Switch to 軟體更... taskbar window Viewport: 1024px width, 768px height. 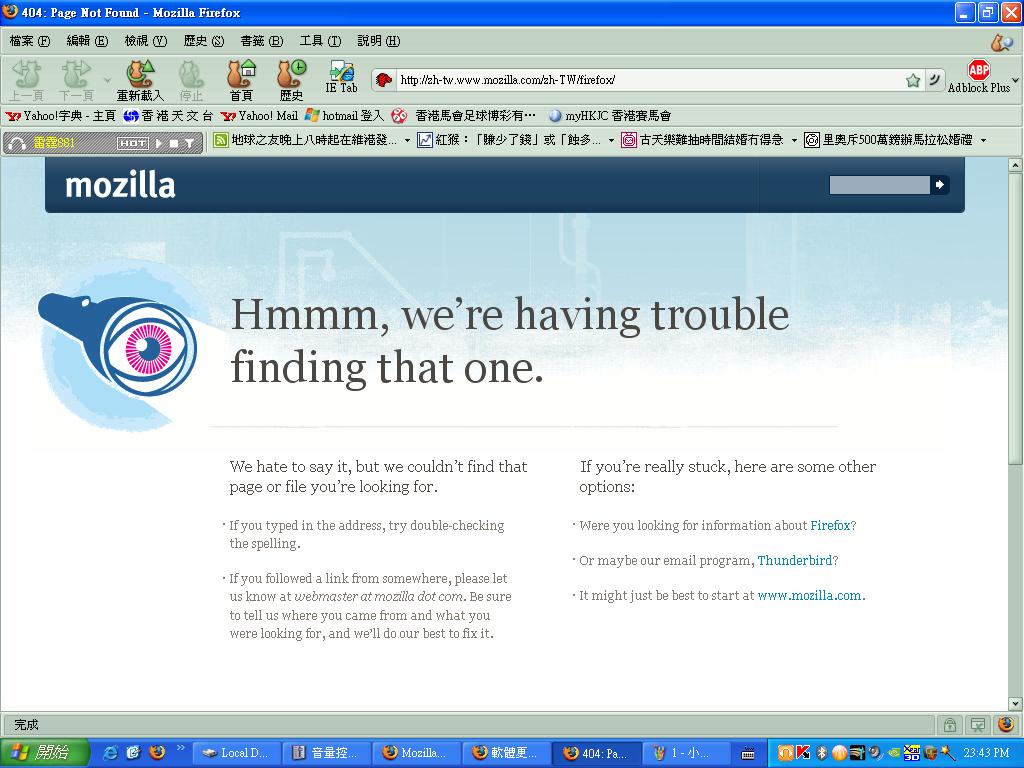tap(505, 753)
